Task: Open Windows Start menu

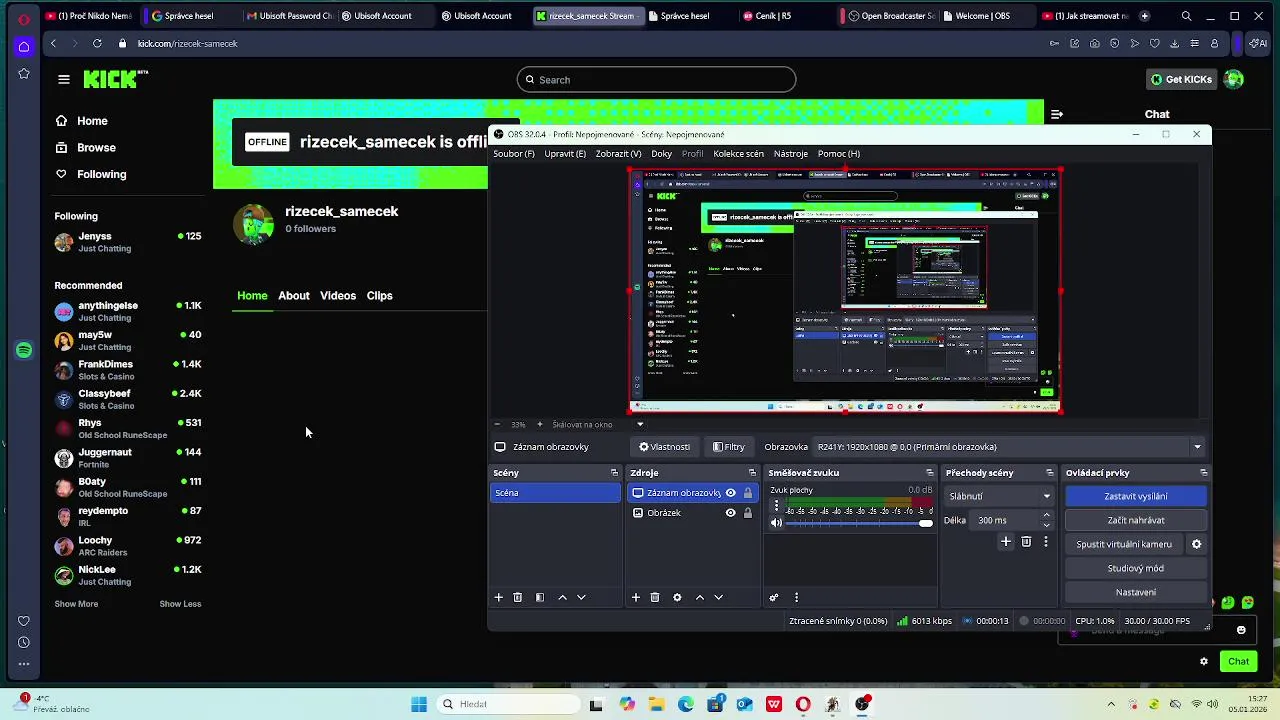Action: pyautogui.click(x=419, y=704)
